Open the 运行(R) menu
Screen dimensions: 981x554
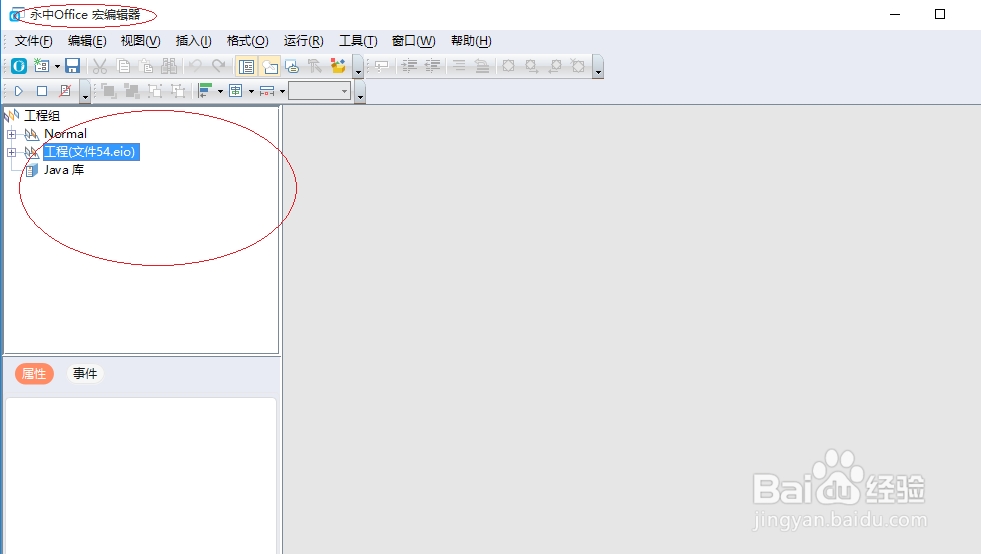[303, 41]
